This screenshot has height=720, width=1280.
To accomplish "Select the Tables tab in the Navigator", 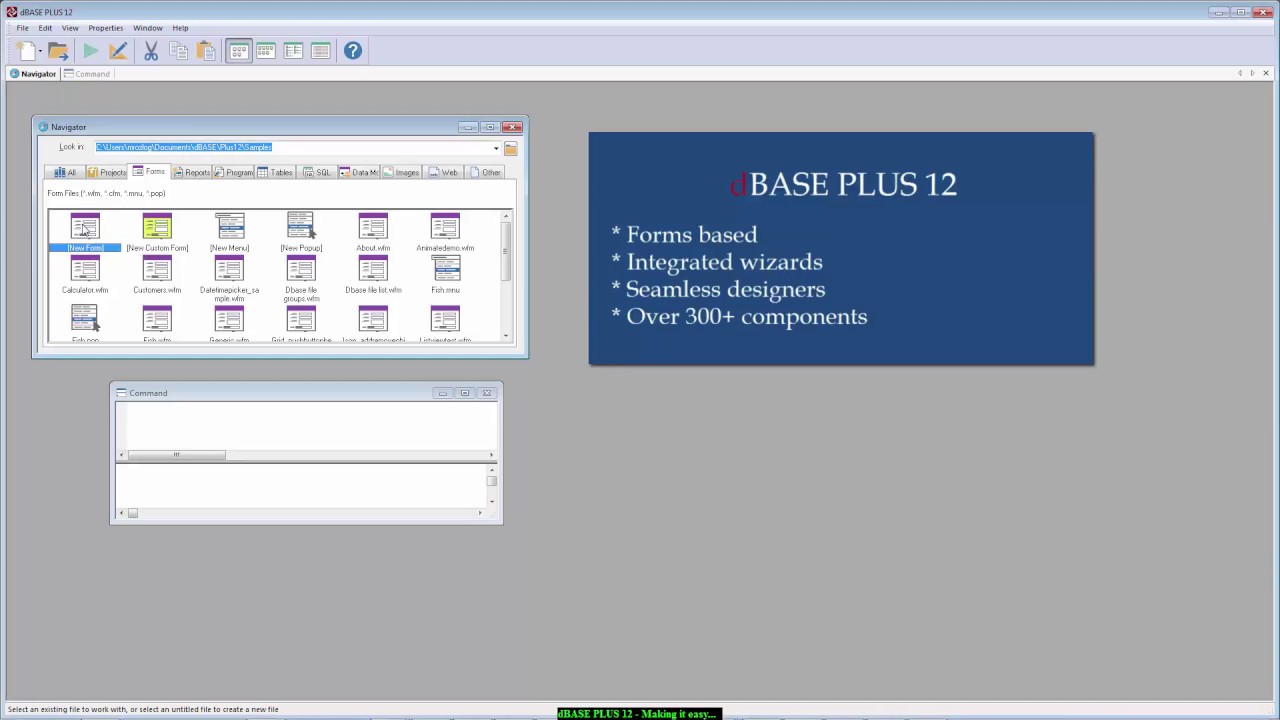I will click(275, 172).
